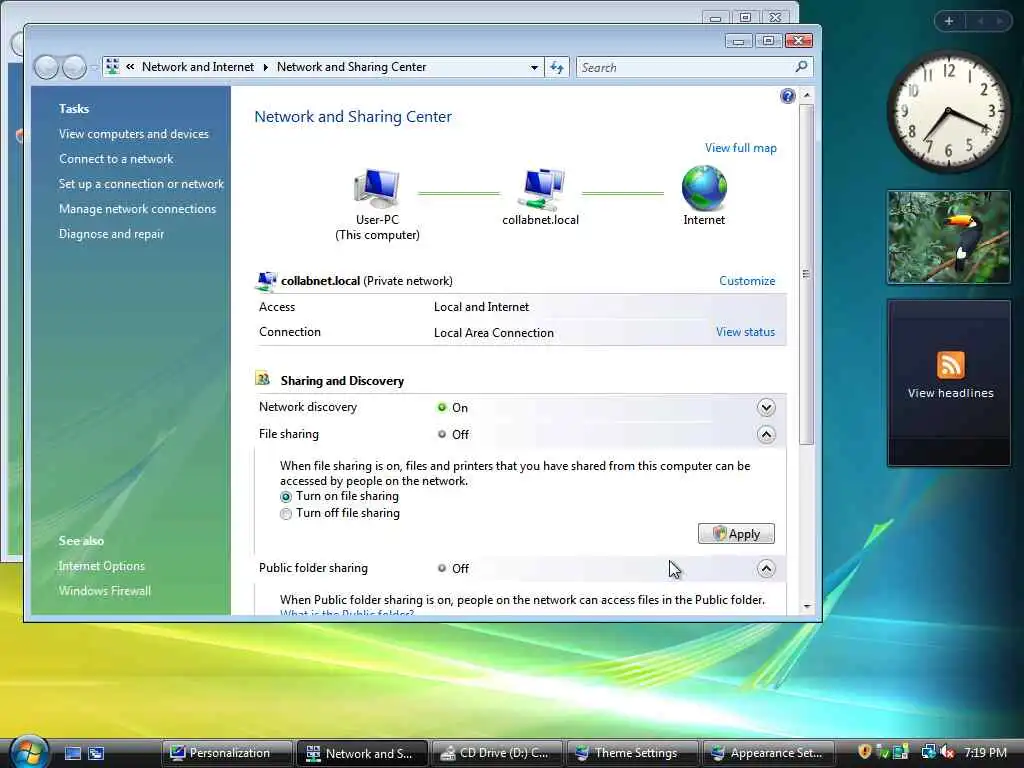Screen dimensions: 1024x768
Task: Click Network and Internet breadcrumb
Action: 198,67
